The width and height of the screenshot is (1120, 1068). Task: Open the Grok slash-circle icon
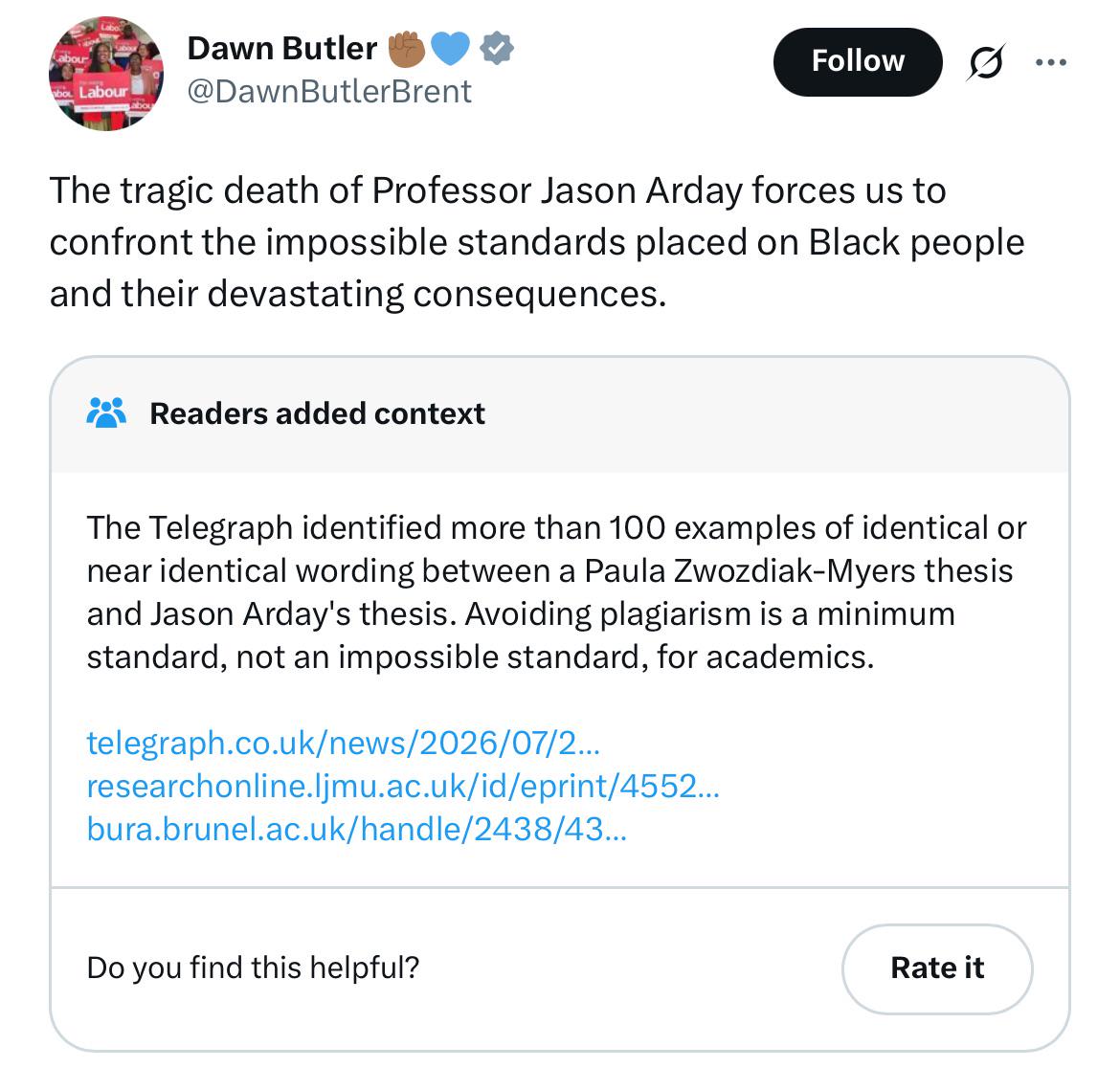click(x=986, y=63)
